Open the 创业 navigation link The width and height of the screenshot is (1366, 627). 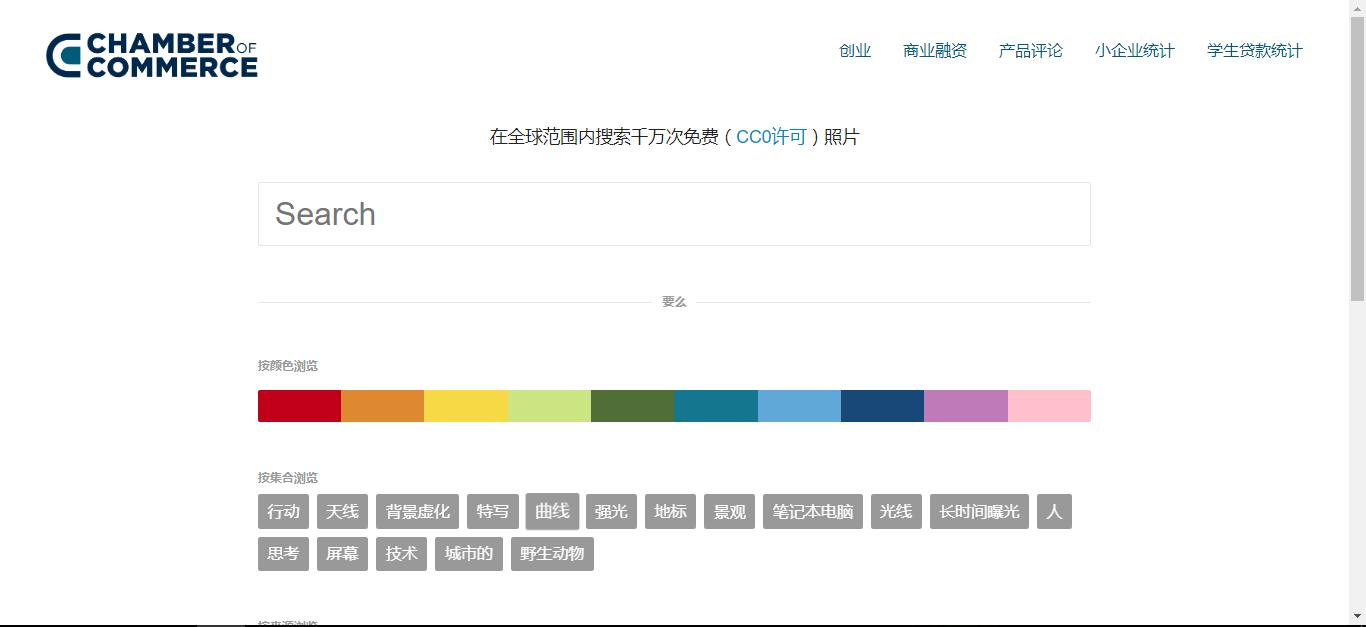click(x=855, y=50)
